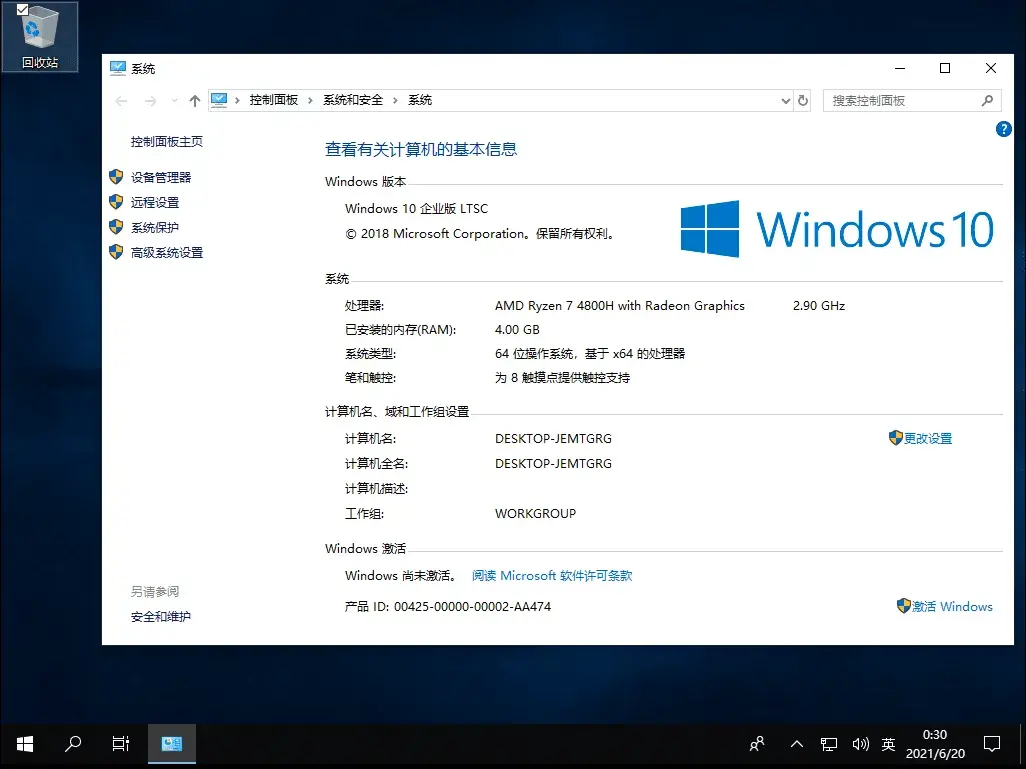1026x769 pixels.
Task: Select product ID 00425-00000-00002-AA474
Action: 472,607
